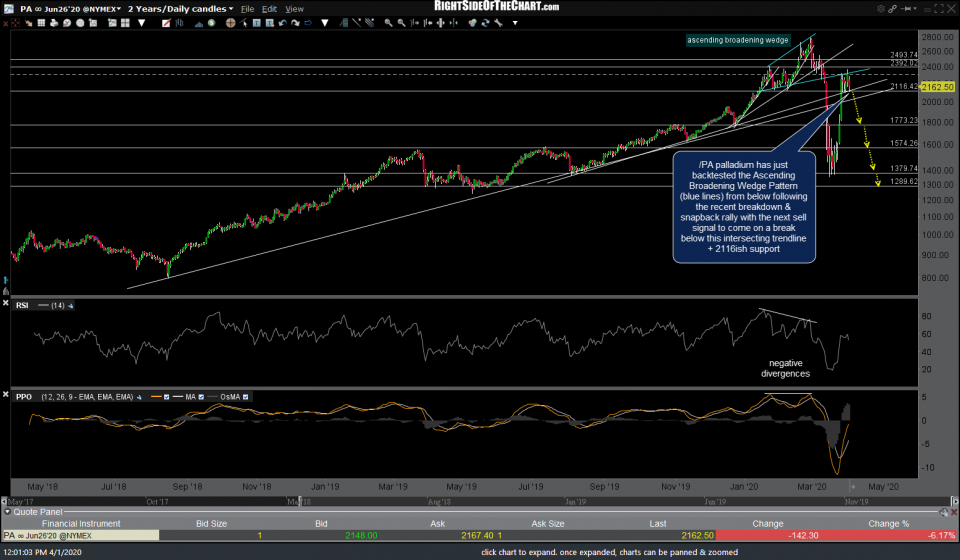This screenshot has height=560, width=960.
Task: Open the File menu
Action: (246, 8)
